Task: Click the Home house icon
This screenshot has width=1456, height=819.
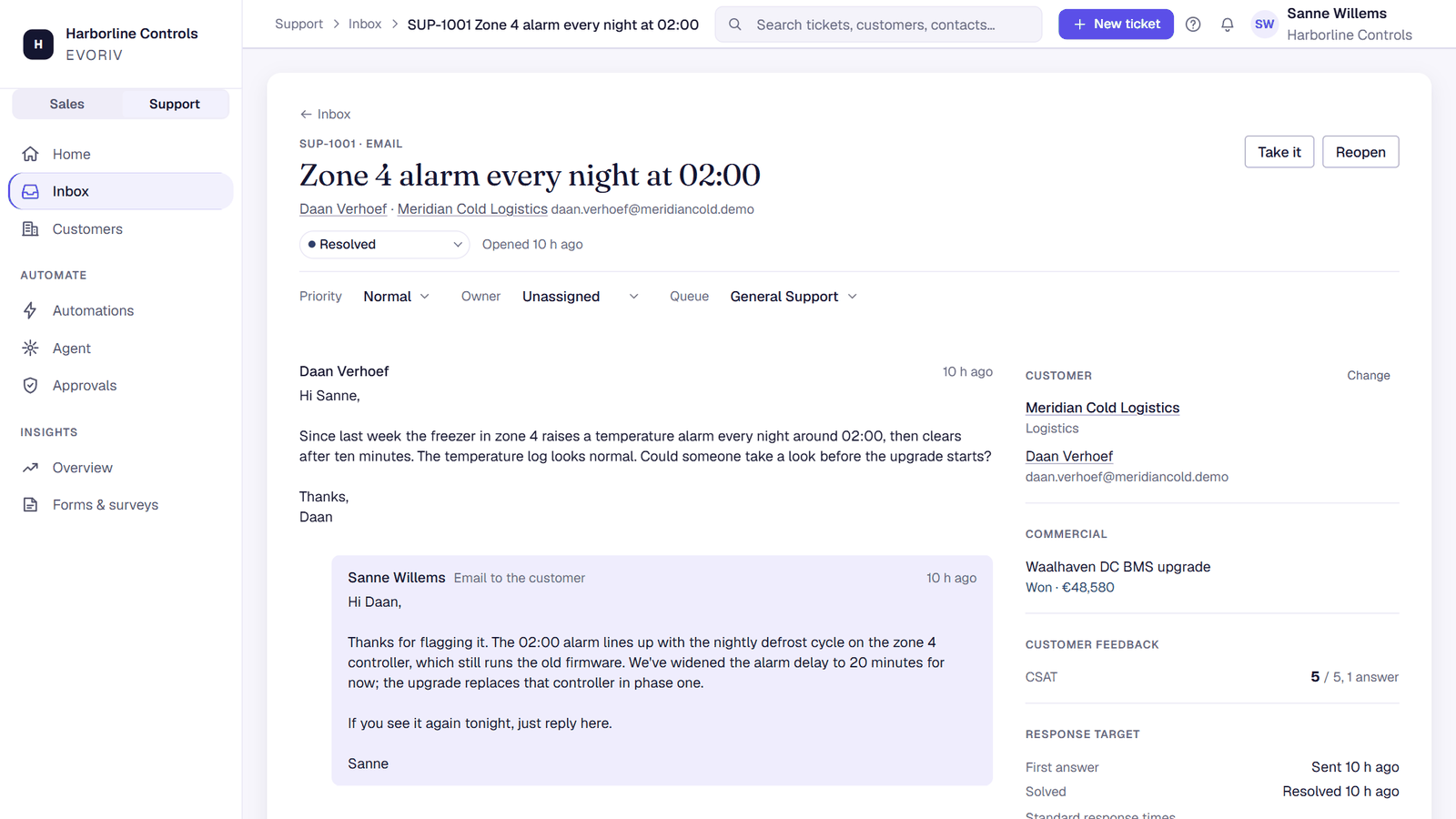Action: (30, 154)
